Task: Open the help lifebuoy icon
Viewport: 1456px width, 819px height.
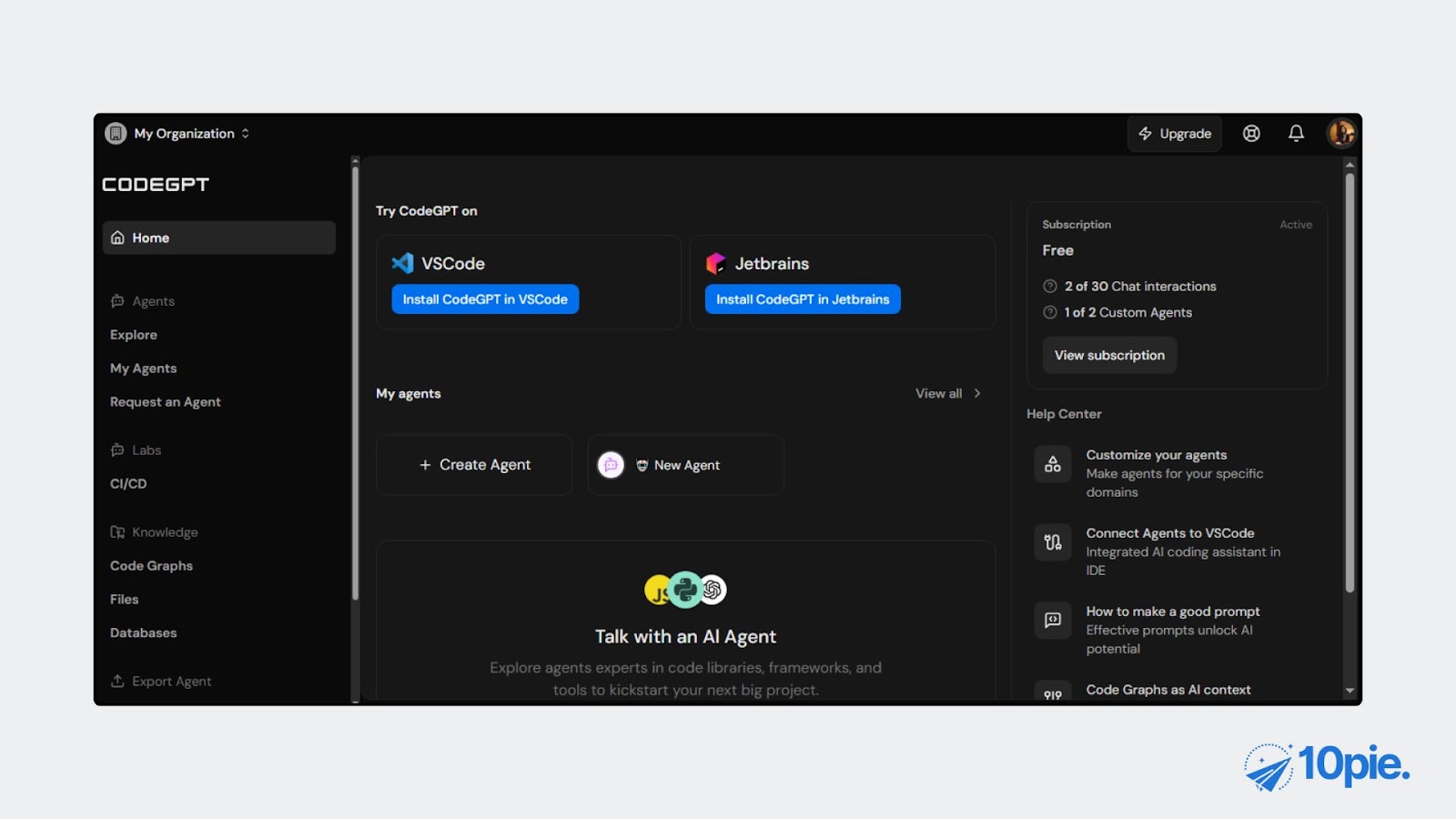Action: pos(1252,134)
